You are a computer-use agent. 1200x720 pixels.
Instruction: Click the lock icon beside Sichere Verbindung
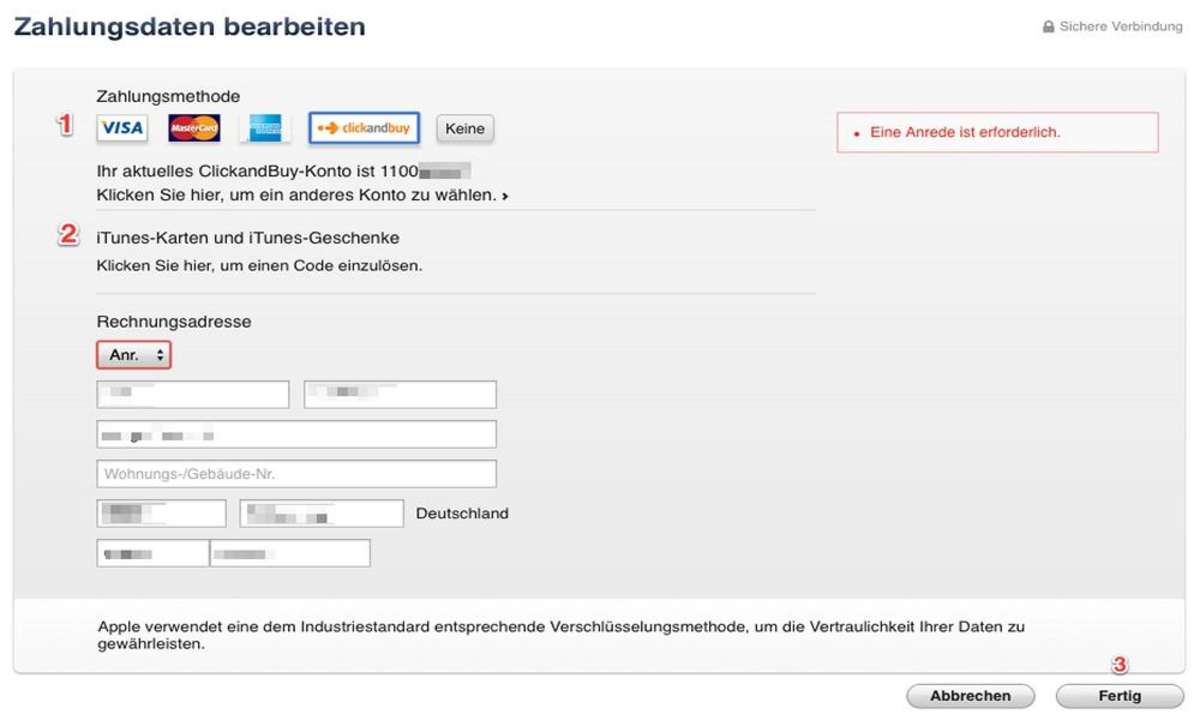click(x=1048, y=27)
